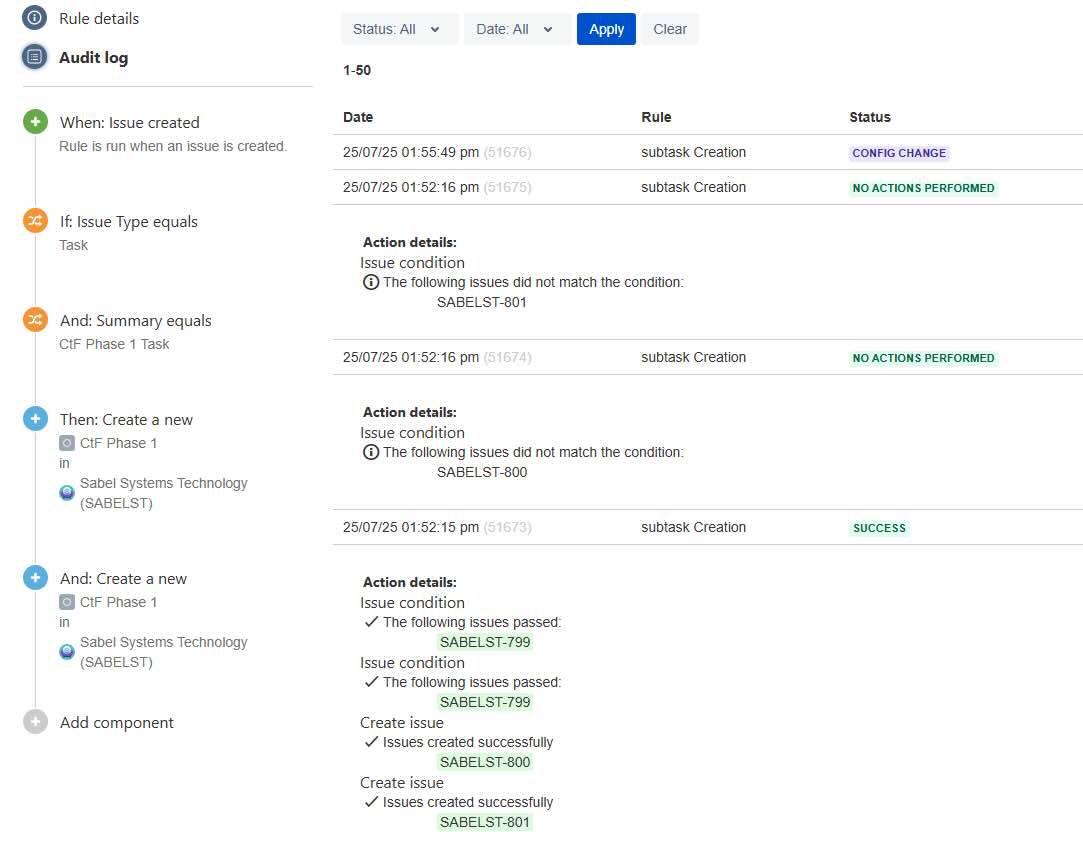Click Sabel Systems project avatar under And action
1083x858 pixels.
click(66, 651)
